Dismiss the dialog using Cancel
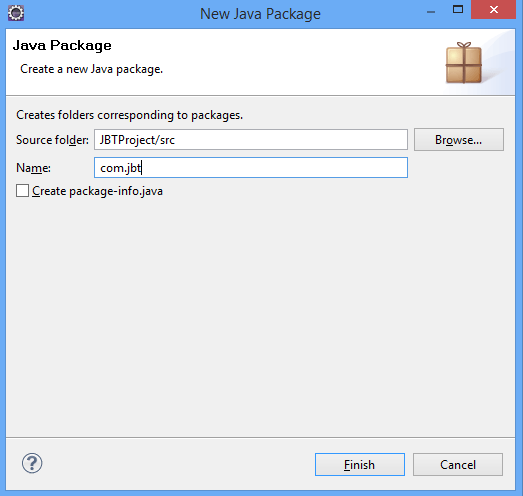Viewport: 523px width, 496px height. (x=458, y=464)
